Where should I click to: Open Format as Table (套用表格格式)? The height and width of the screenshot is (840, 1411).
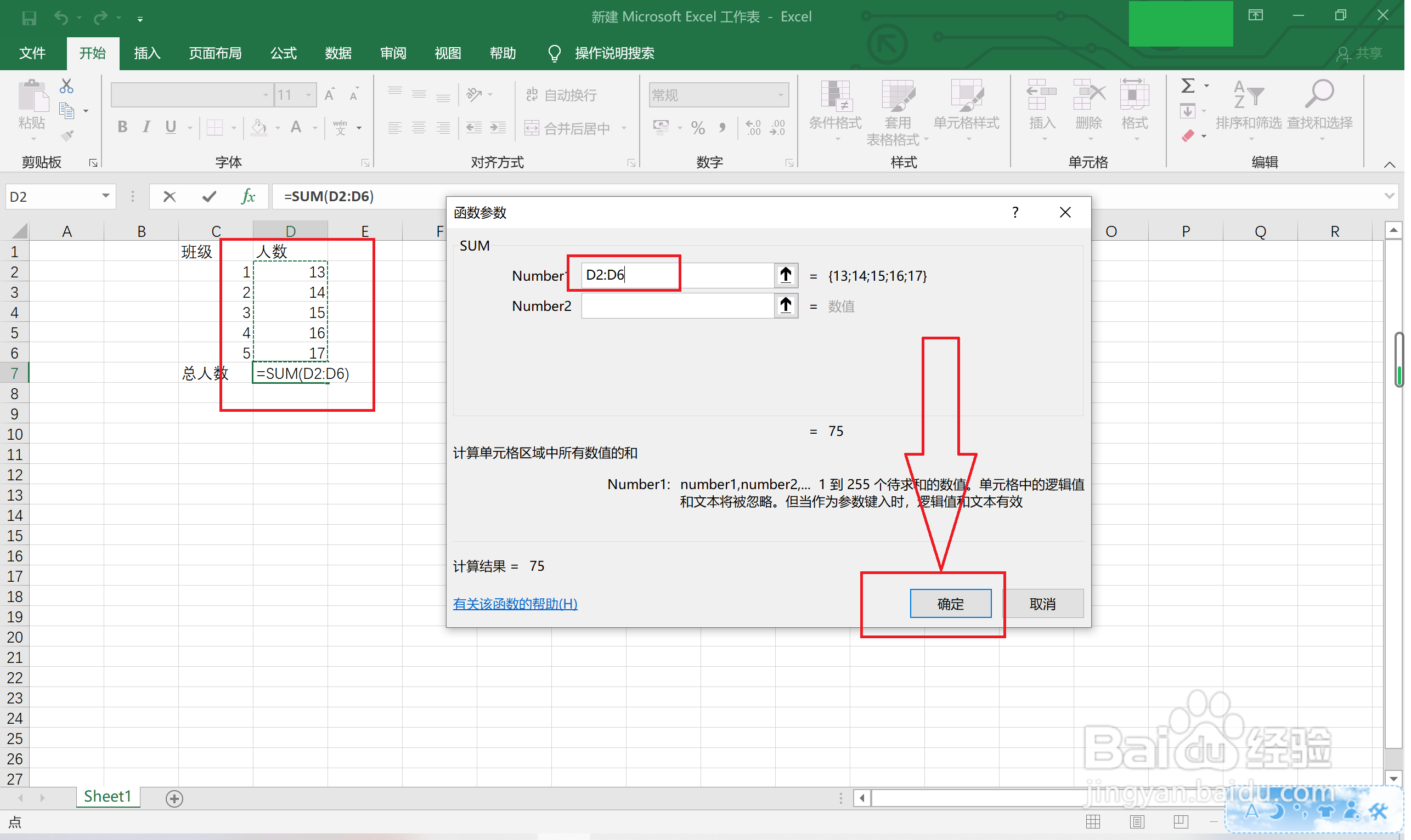[x=899, y=112]
